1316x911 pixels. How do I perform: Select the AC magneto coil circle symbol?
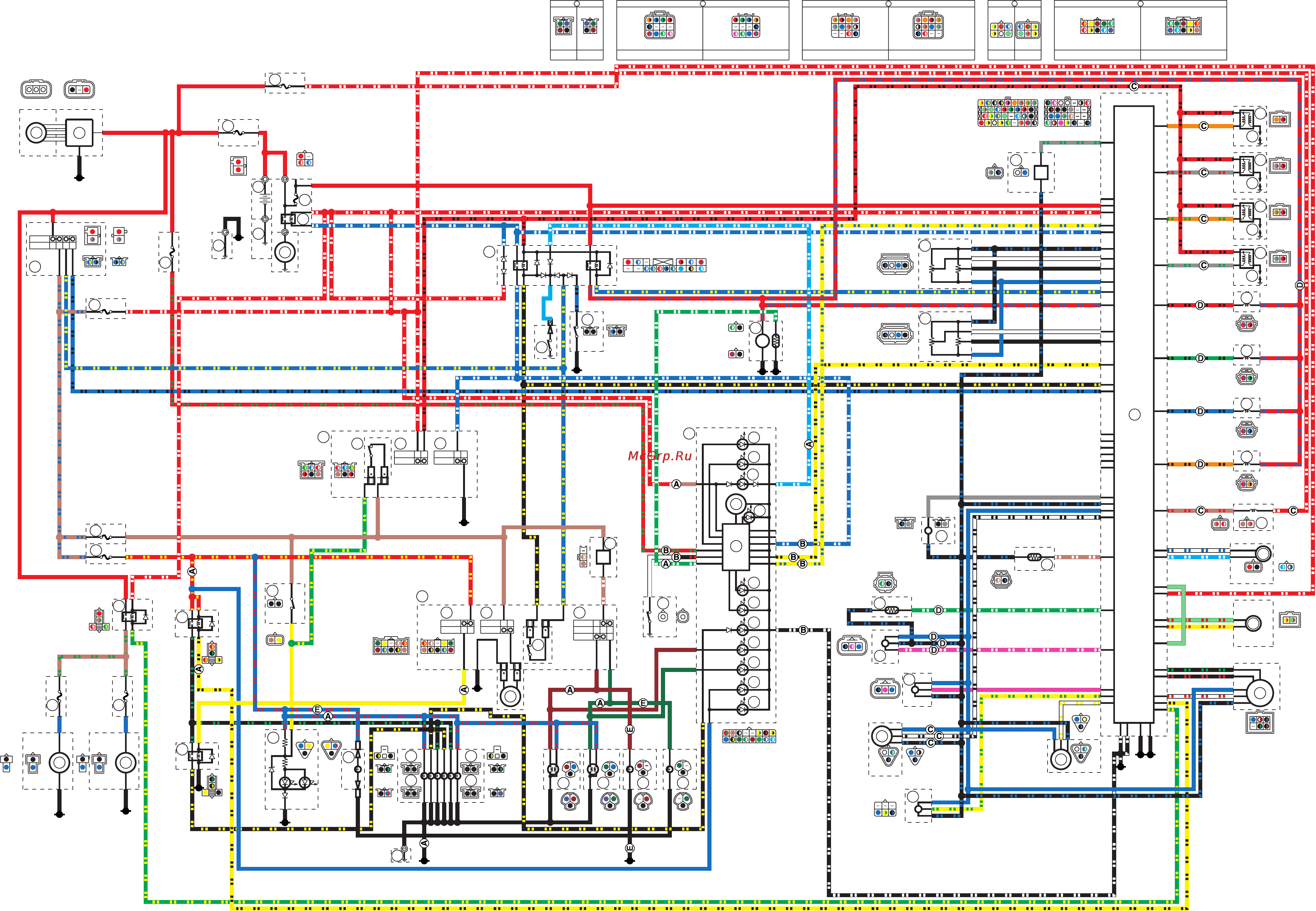pyautogui.click(x=36, y=132)
